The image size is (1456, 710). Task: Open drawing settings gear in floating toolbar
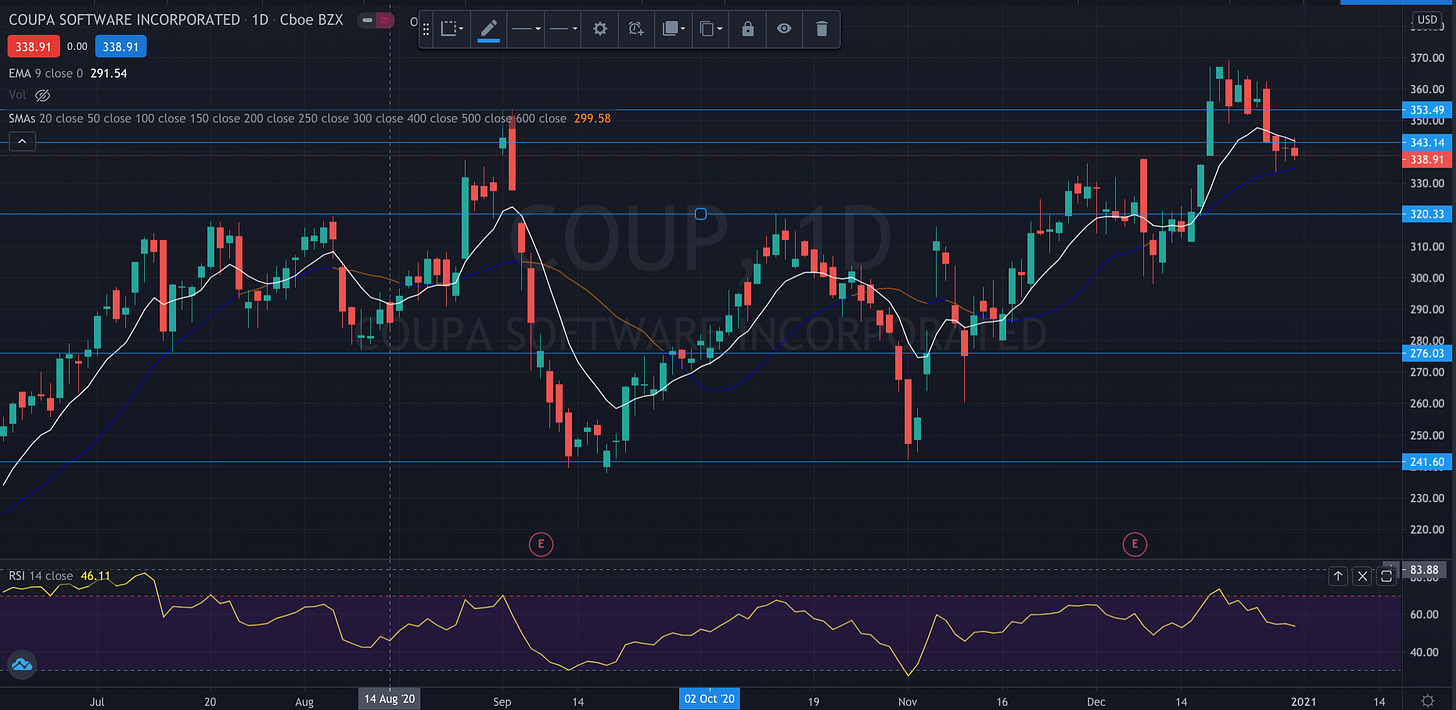[600, 29]
